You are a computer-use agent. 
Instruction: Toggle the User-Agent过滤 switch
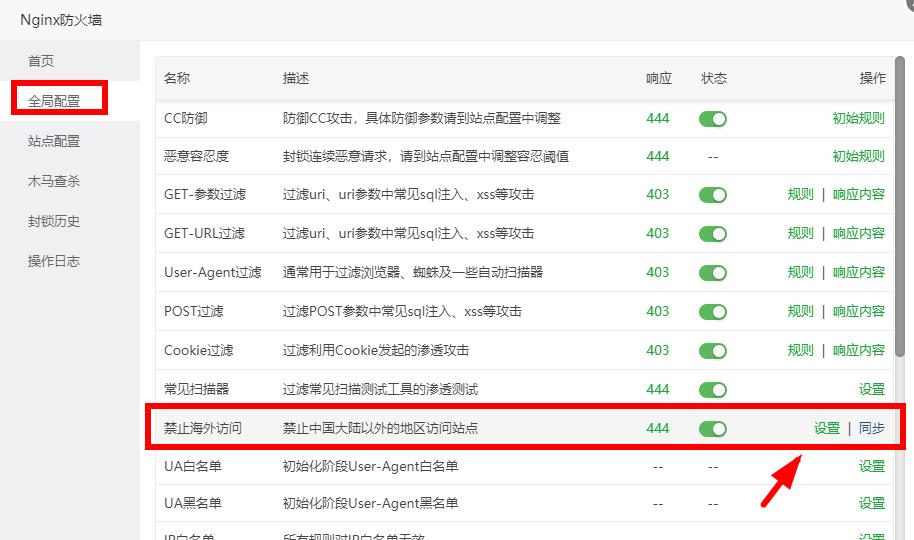click(713, 273)
